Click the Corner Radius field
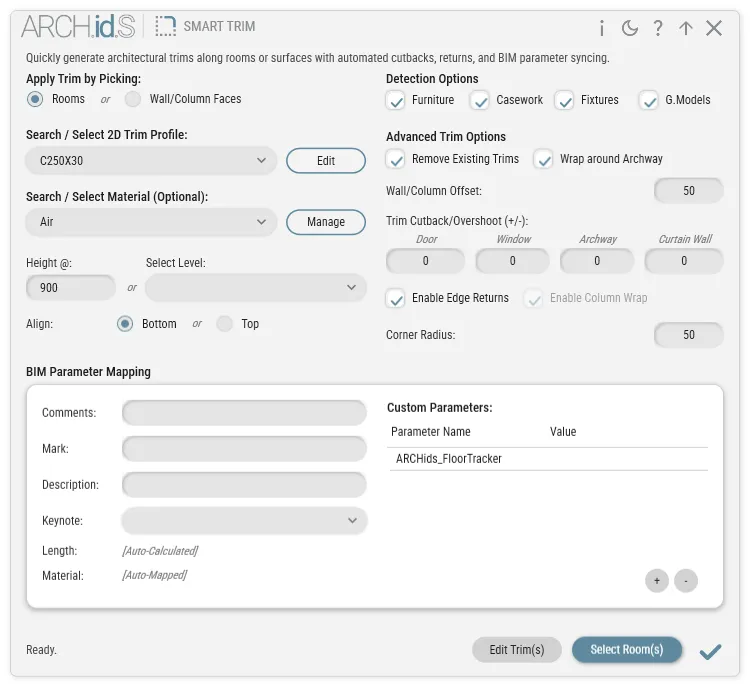This screenshot has height=687, width=750. (688, 334)
